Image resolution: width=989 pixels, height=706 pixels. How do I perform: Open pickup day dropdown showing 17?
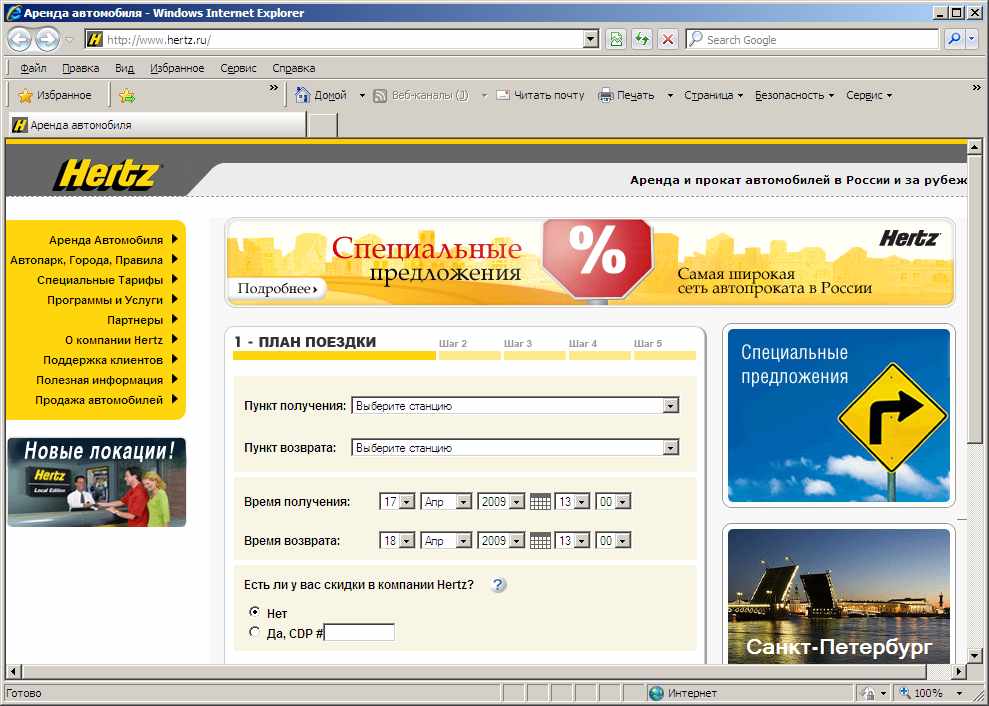click(x=397, y=502)
